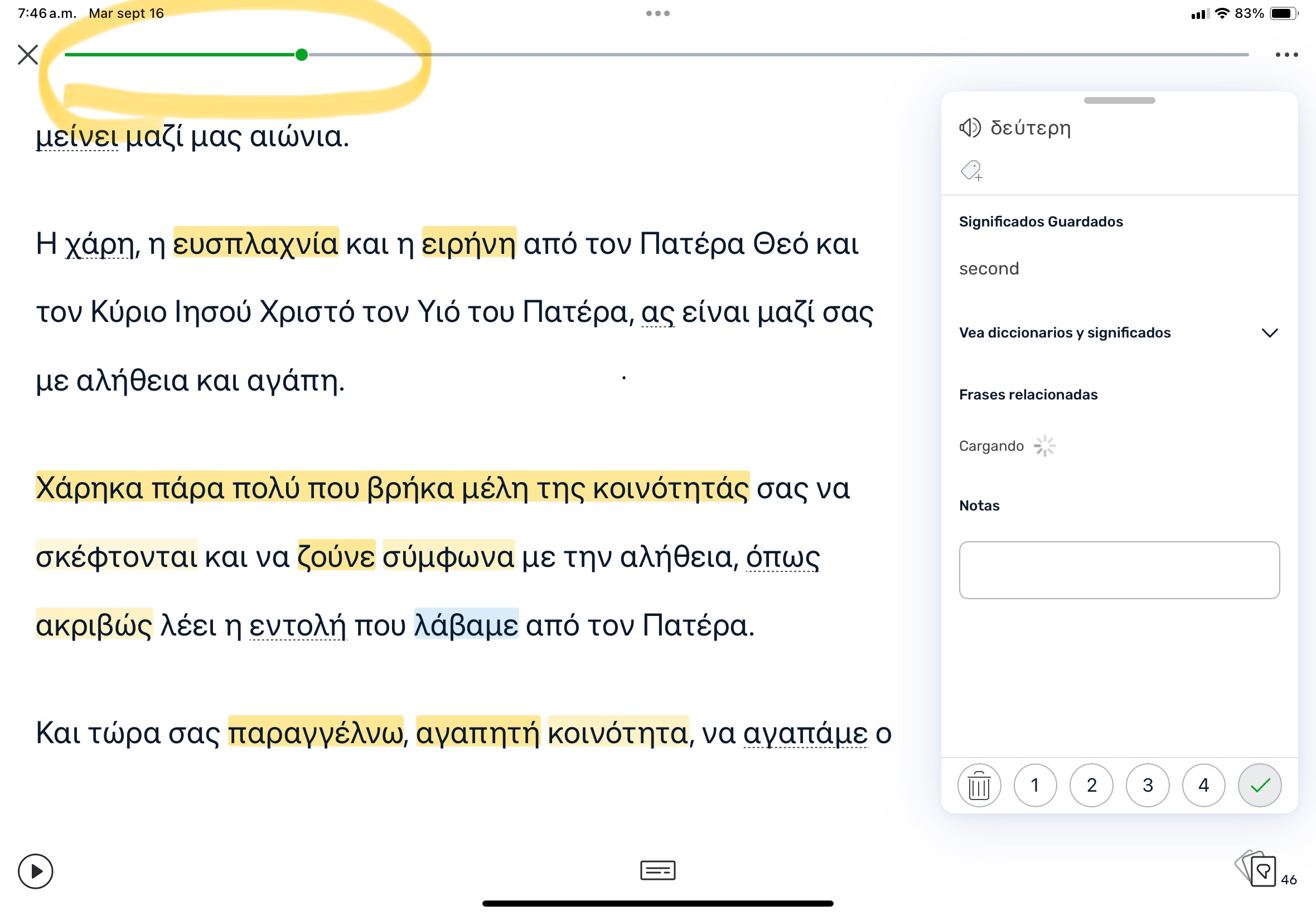
Task: Play pronunciation audio for δεύτερη
Action: pos(969,127)
